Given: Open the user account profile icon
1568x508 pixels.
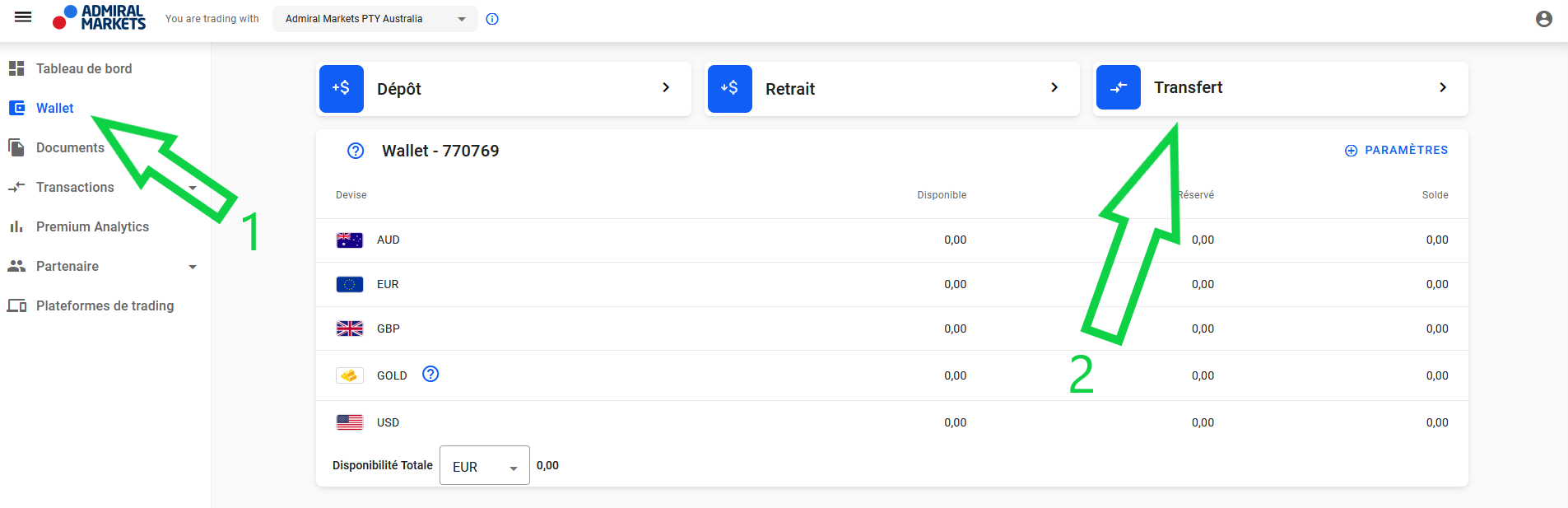Looking at the screenshot, I should pos(1543,19).
